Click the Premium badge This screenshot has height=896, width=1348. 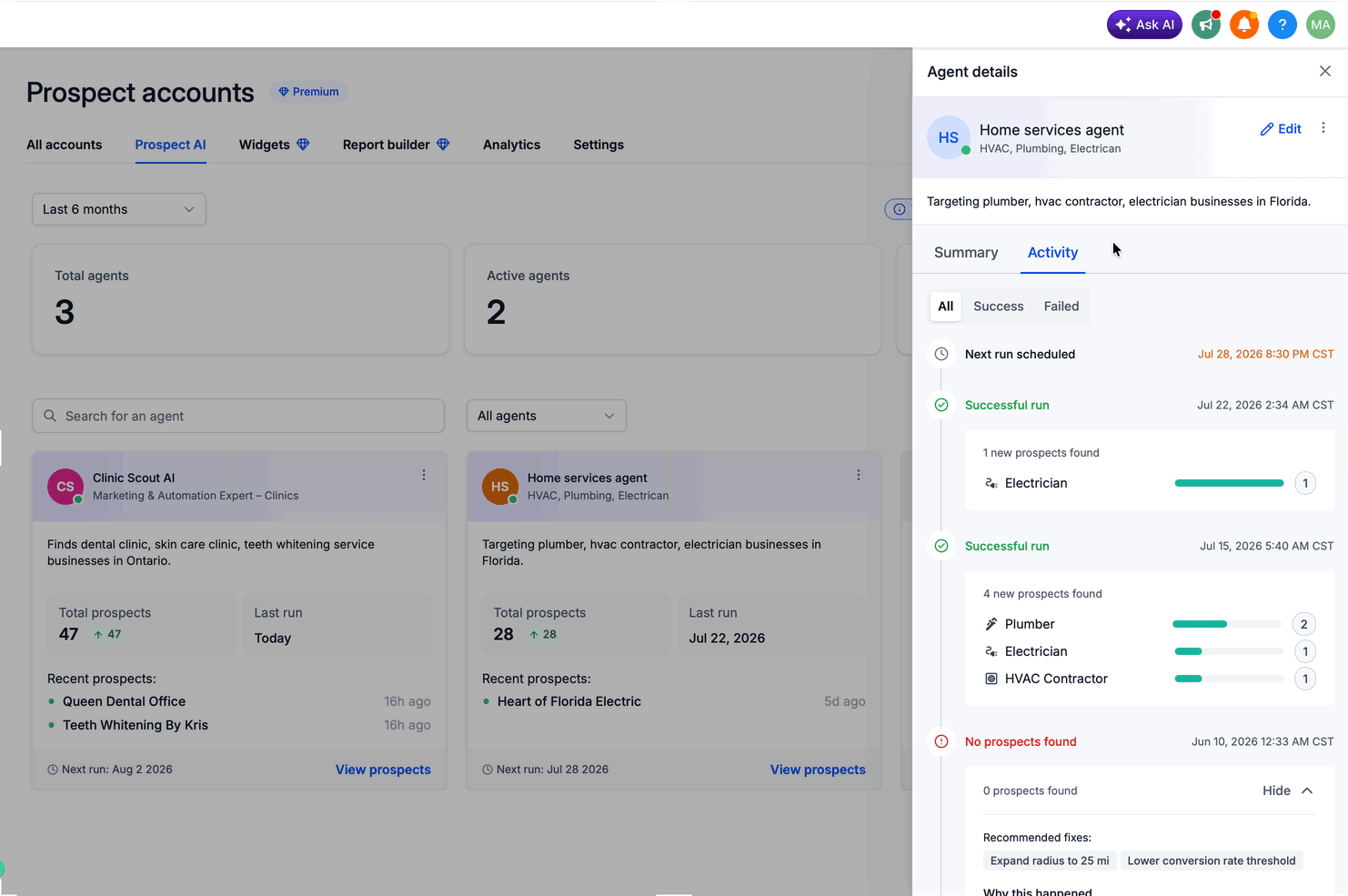309,92
